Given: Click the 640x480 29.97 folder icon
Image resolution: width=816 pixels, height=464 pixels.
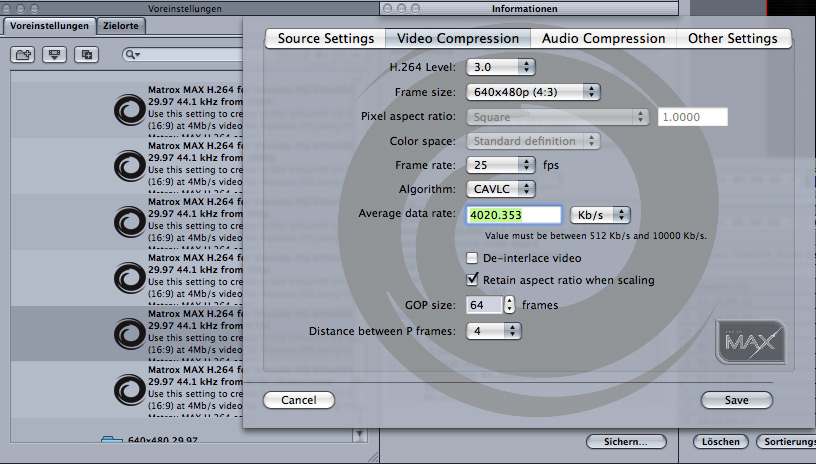Looking at the screenshot, I should coord(113,441).
